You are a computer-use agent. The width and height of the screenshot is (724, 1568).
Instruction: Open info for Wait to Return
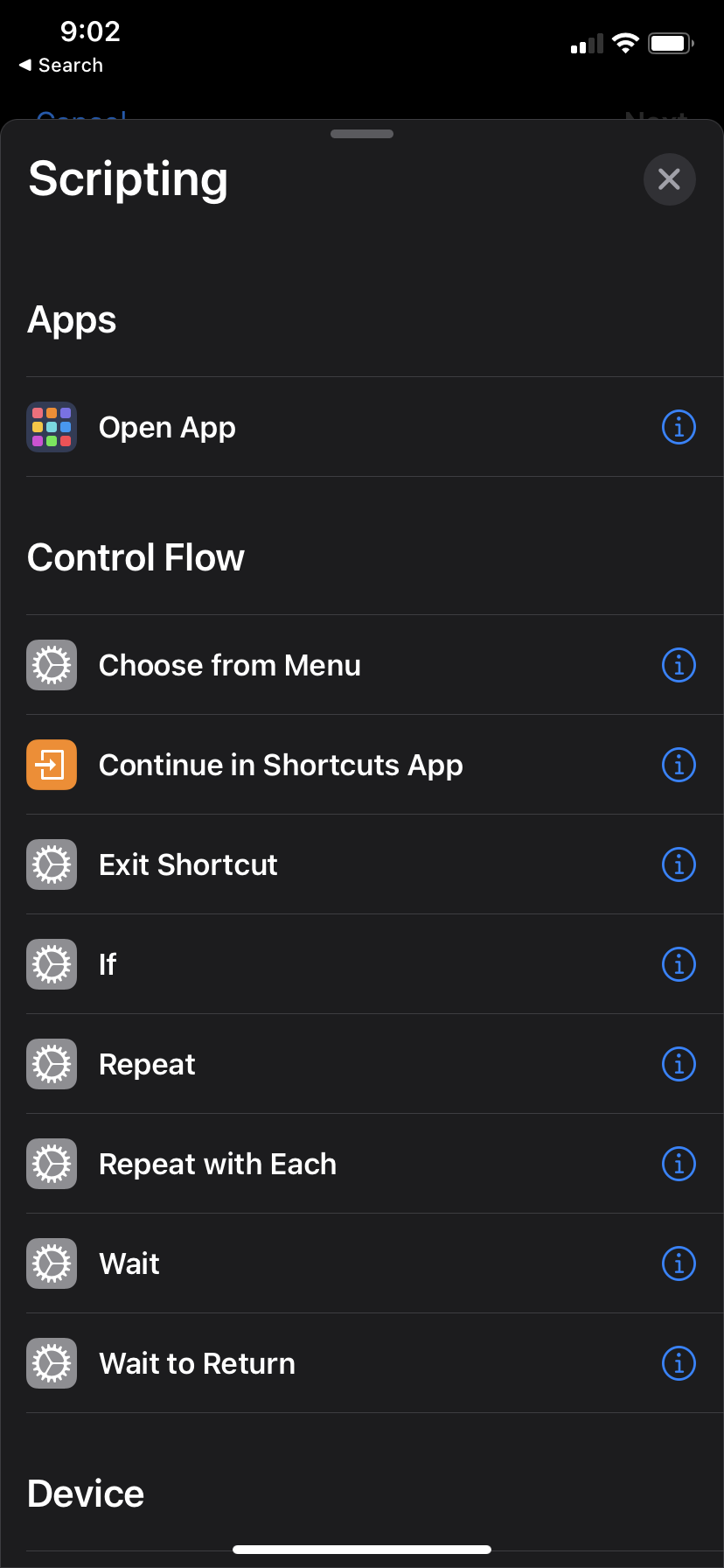pos(679,1363)
